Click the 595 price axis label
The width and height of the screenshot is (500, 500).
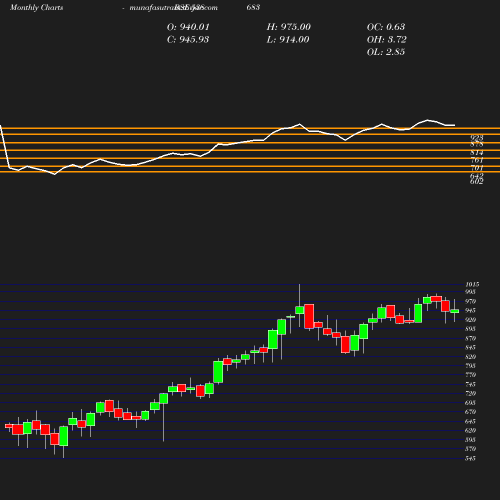point(471,440)
